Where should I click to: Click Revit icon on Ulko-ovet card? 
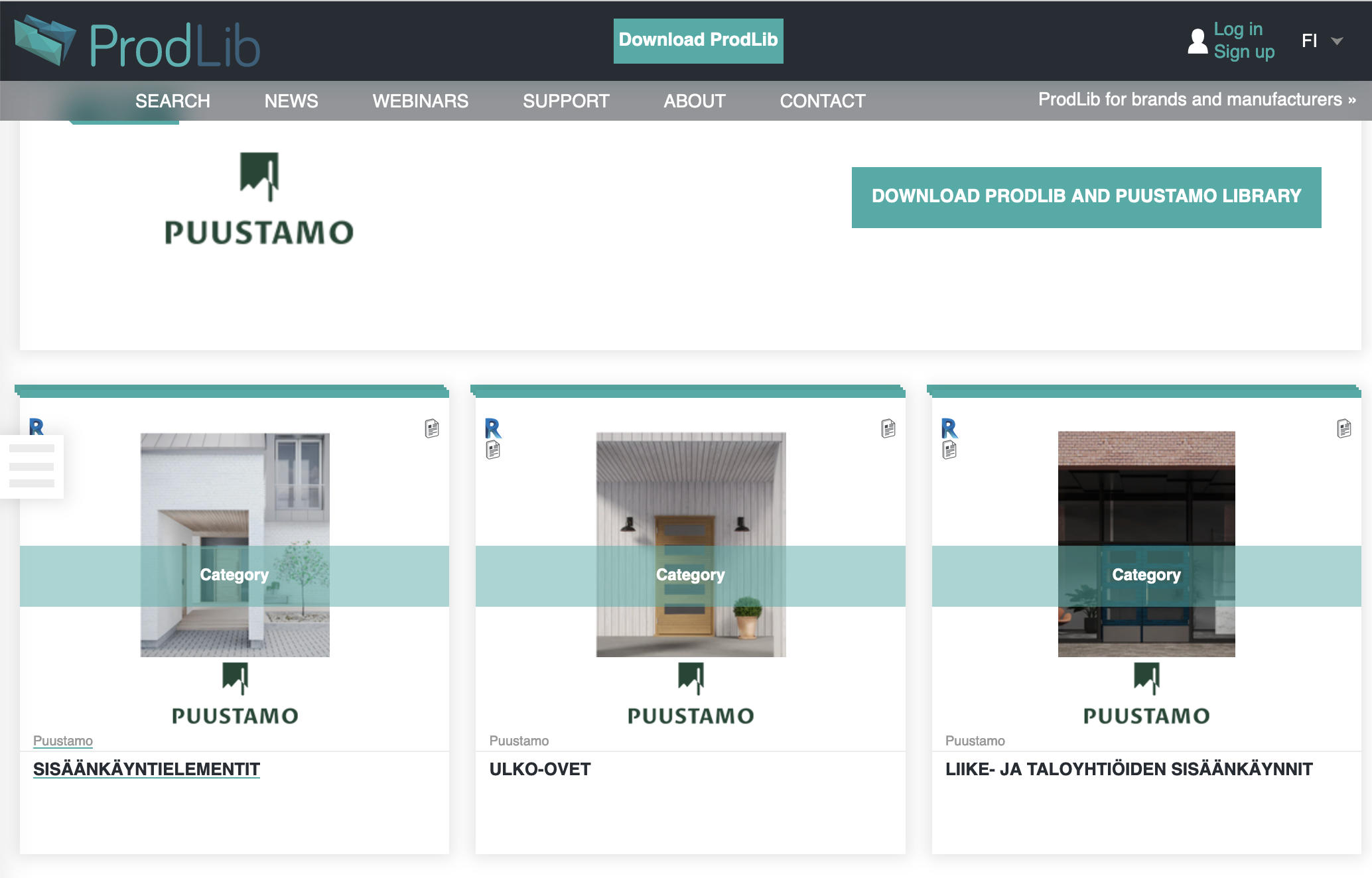point(493,428)
